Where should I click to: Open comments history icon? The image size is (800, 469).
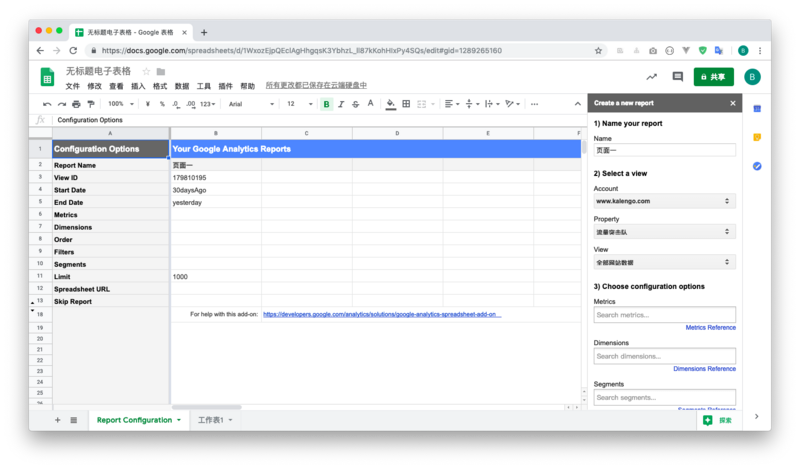click(x=678, y=77)
